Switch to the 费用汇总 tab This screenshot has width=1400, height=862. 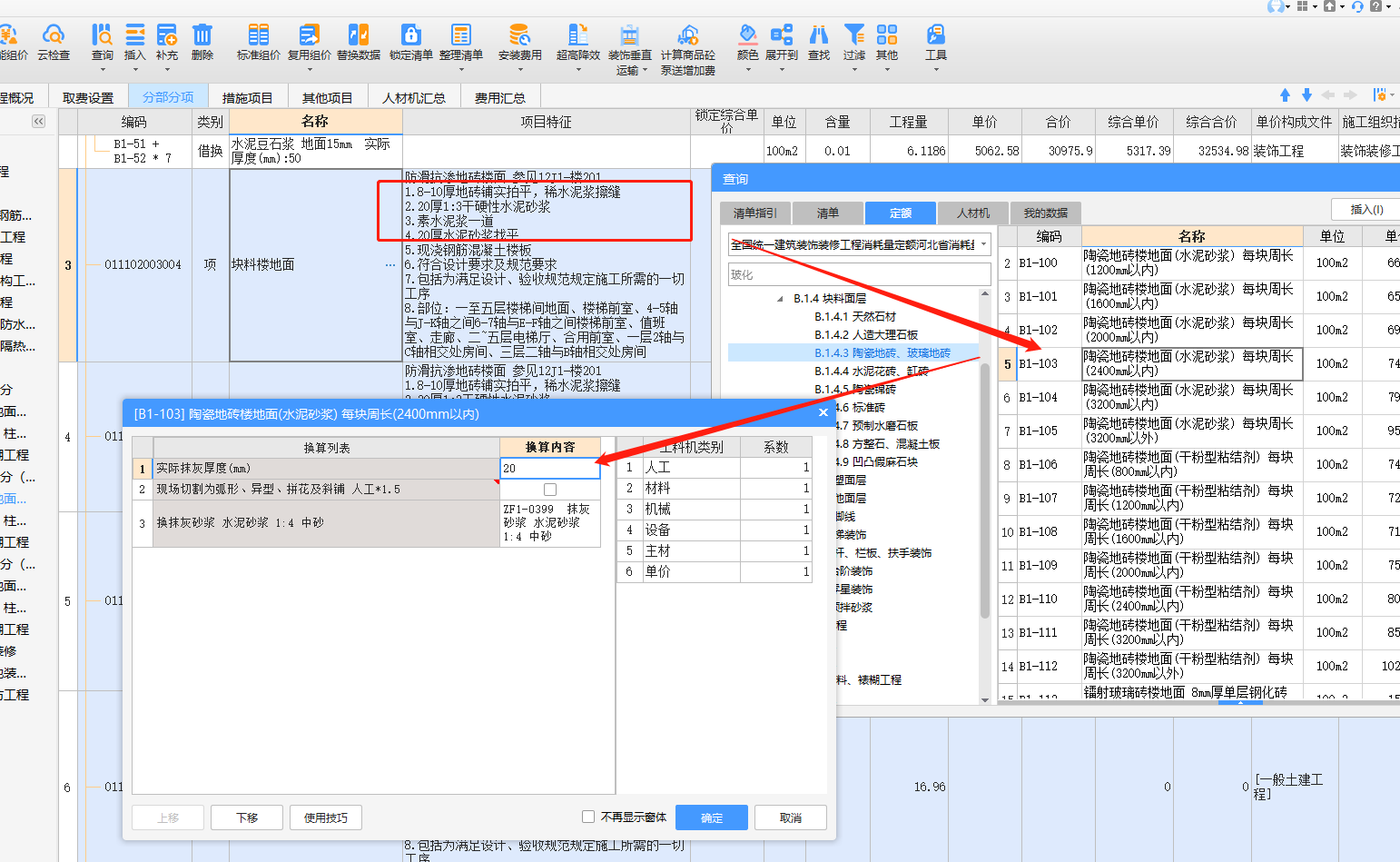click(499, 97)
